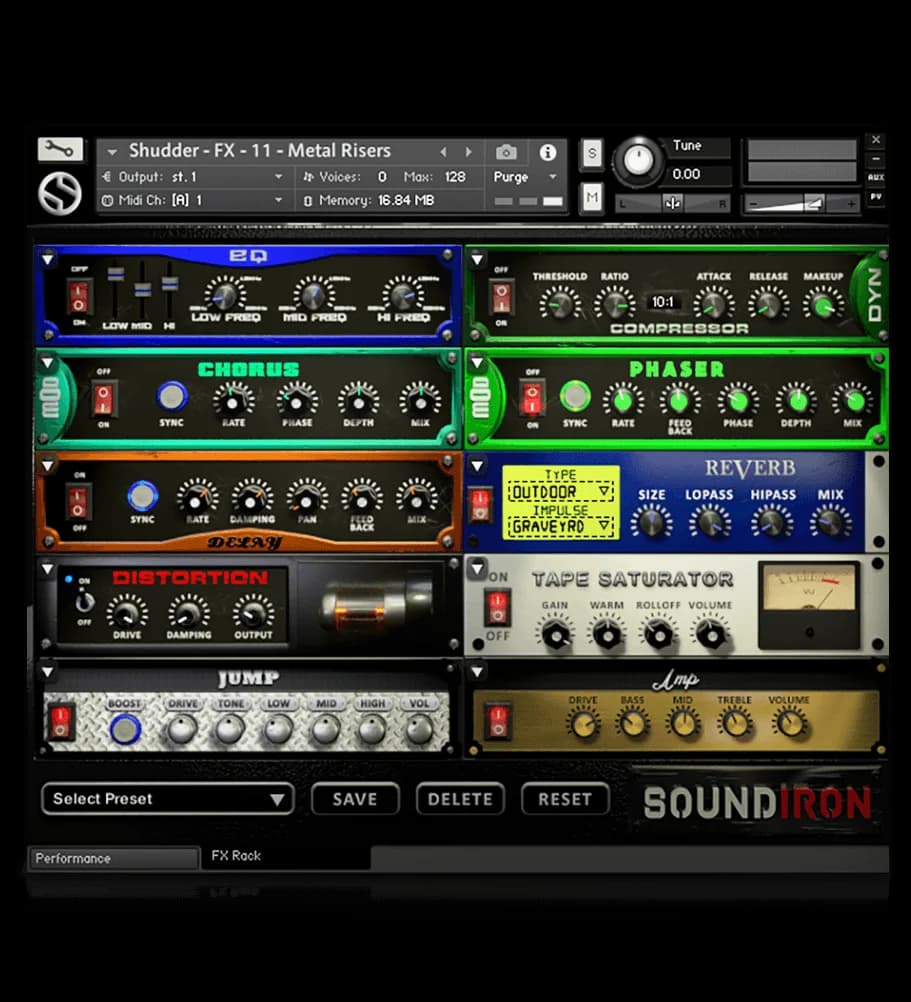
Task: Click the SAVE preset button
Action: click(355, 799)
